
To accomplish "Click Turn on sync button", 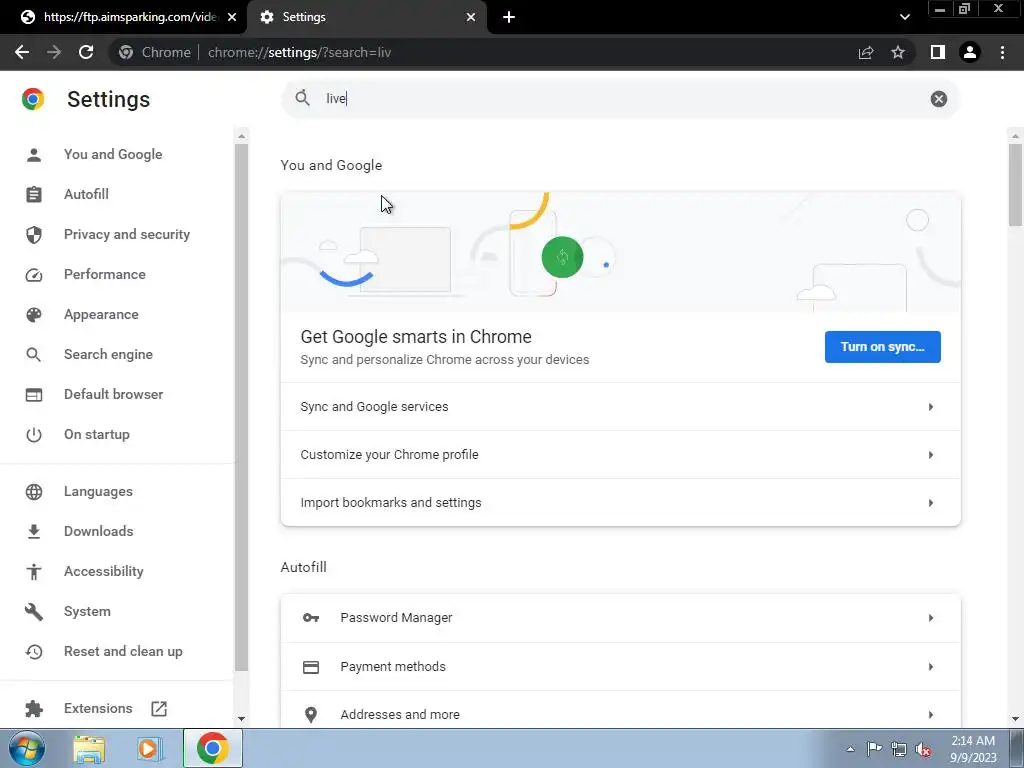I will pos(882,347).
